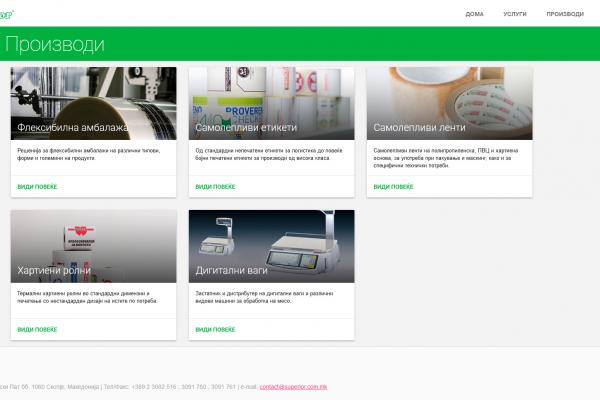This screenshot has height=400, width=600.
Task: Open the ДОМА menu item
Action: (474, 14)
